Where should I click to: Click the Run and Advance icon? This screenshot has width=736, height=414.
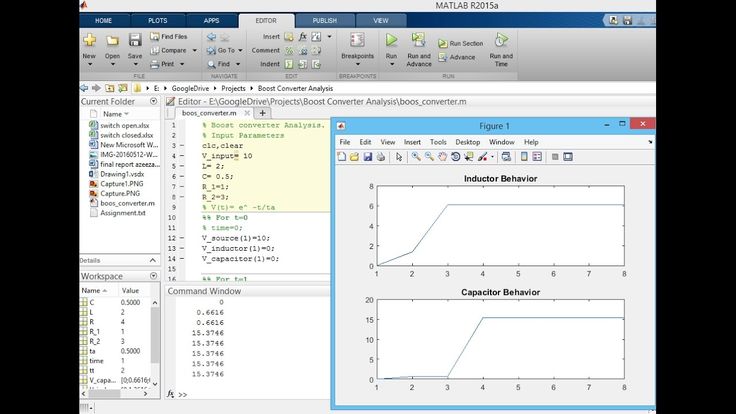(419, 44)
